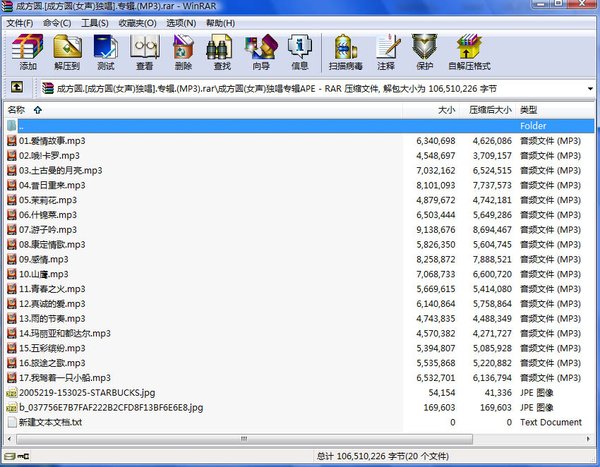The image size is (600, 467).
Task: Open the 帮助(H) menu
Action: click(220, 23)
